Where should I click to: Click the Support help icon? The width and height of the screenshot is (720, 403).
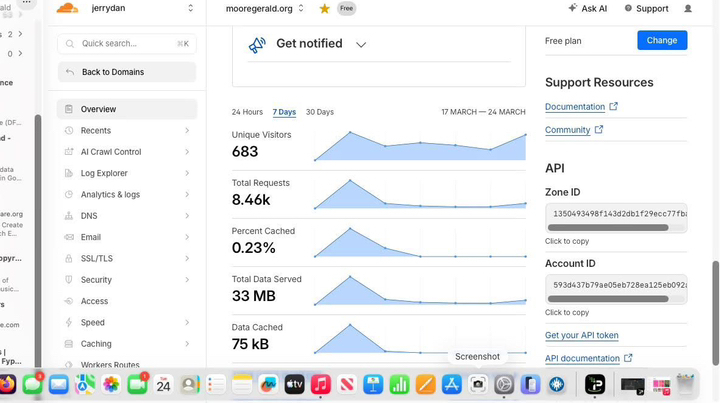click(628, 8)
